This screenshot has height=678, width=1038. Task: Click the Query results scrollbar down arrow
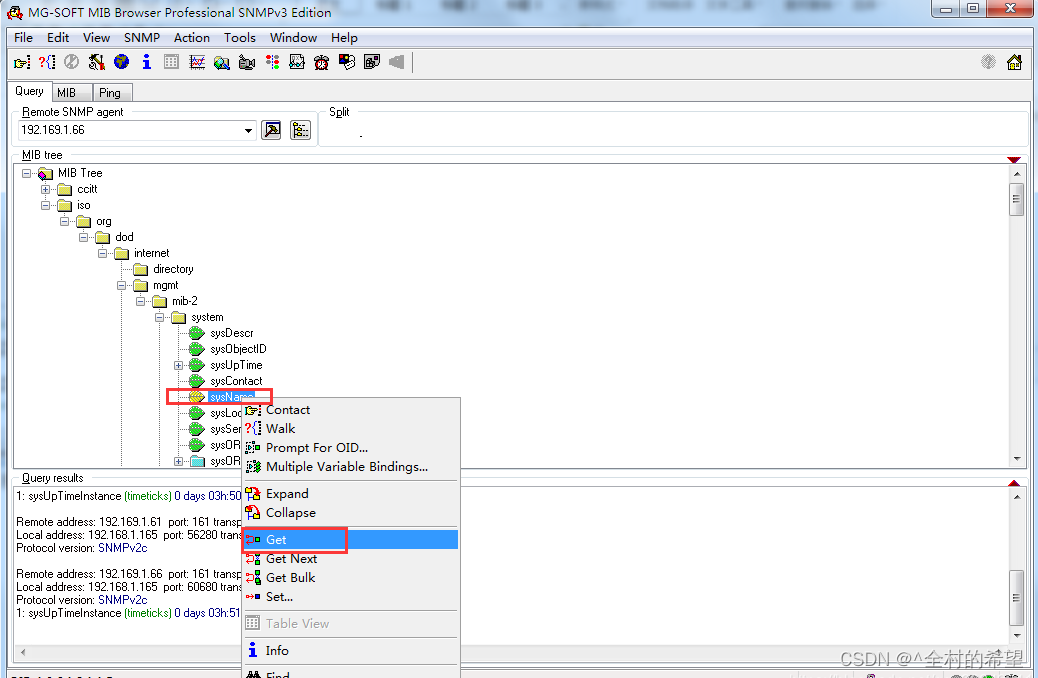click(x=1017, y=636)
